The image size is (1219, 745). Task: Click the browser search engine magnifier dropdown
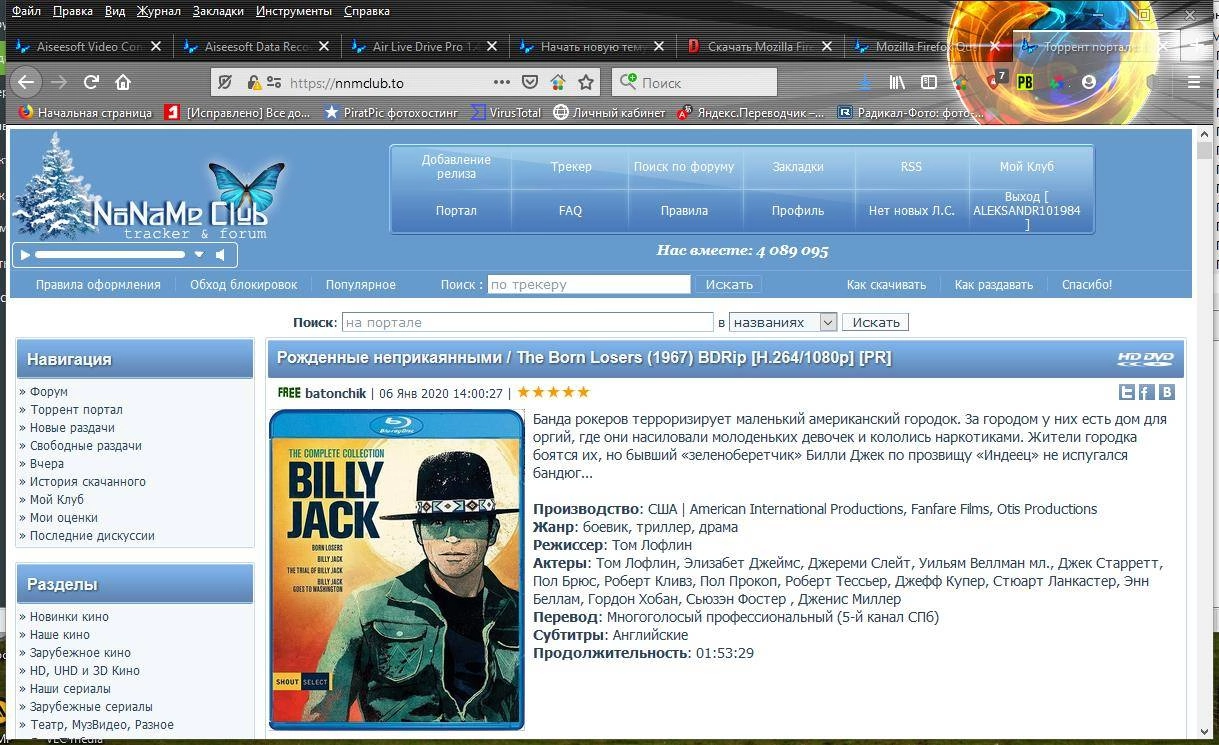click(628, 82)
